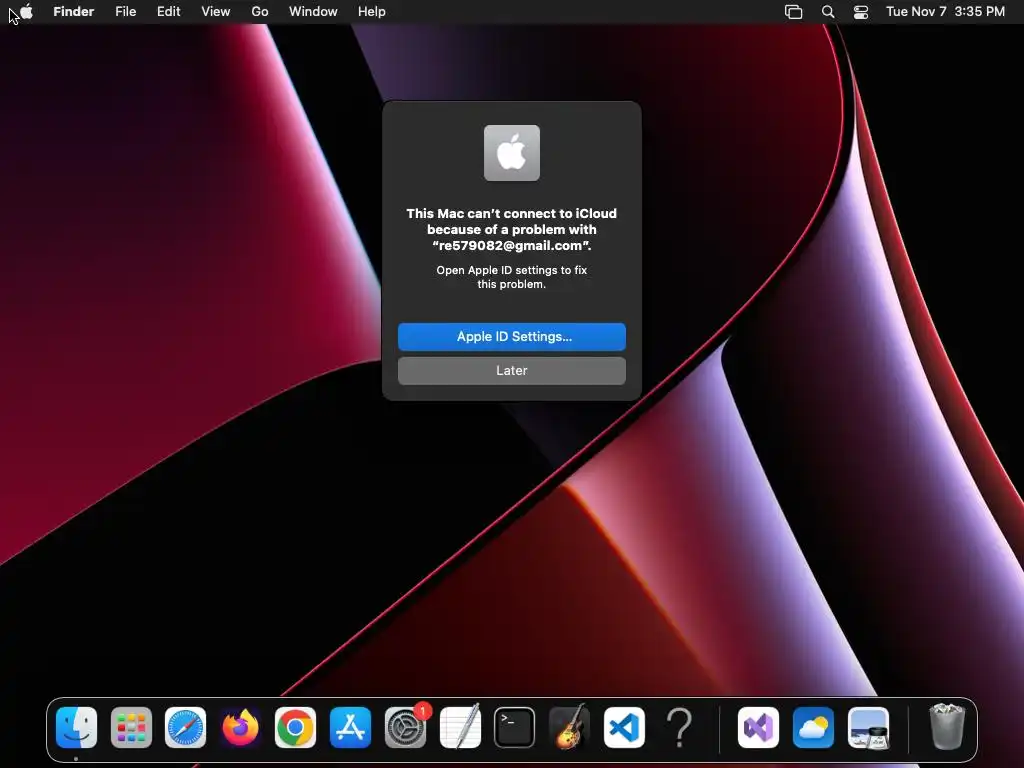
Task: Open Launchpad in the Dock
Action: point(131,727)
